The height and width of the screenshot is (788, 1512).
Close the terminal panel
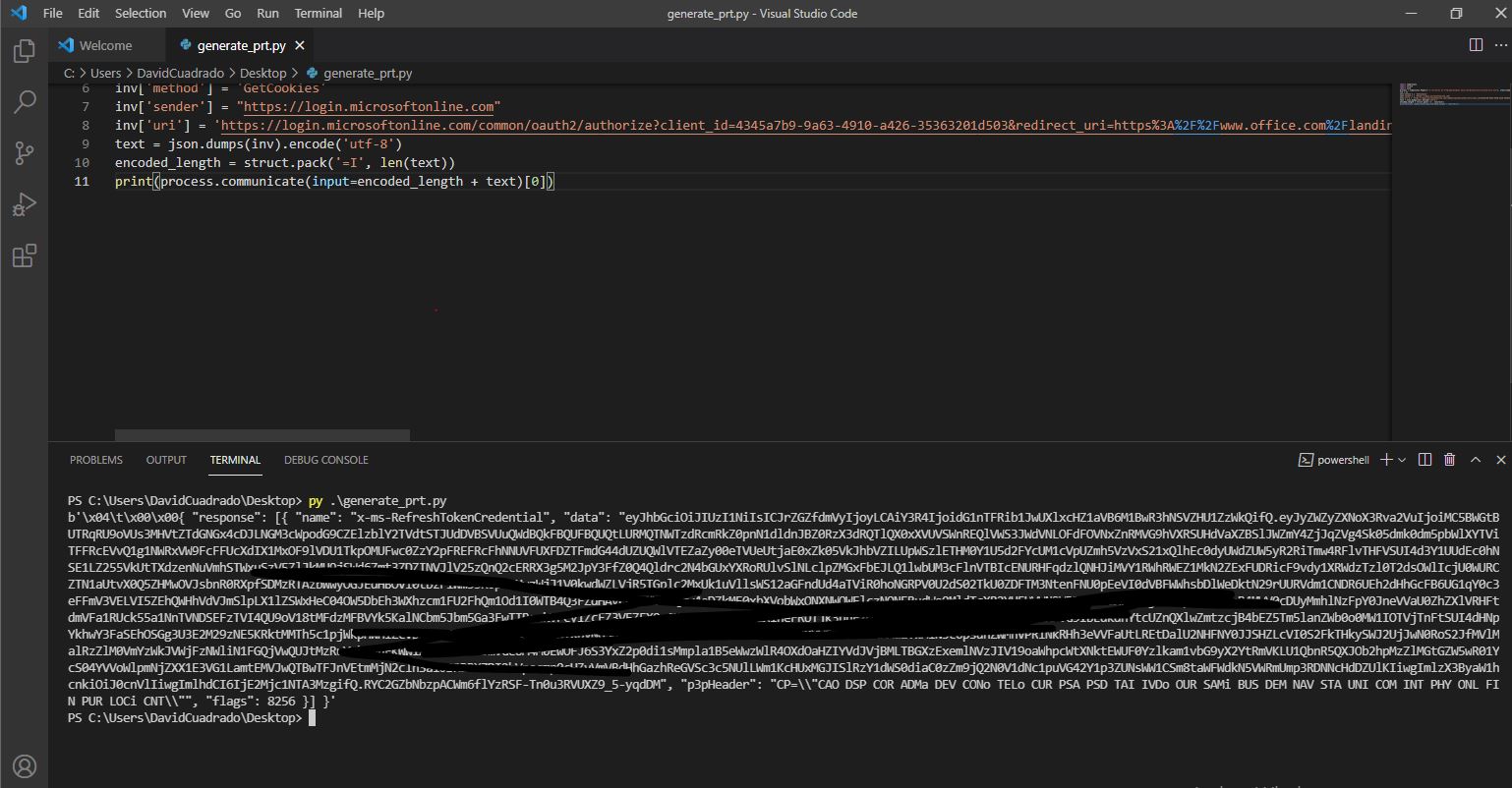coord(1501,460)
